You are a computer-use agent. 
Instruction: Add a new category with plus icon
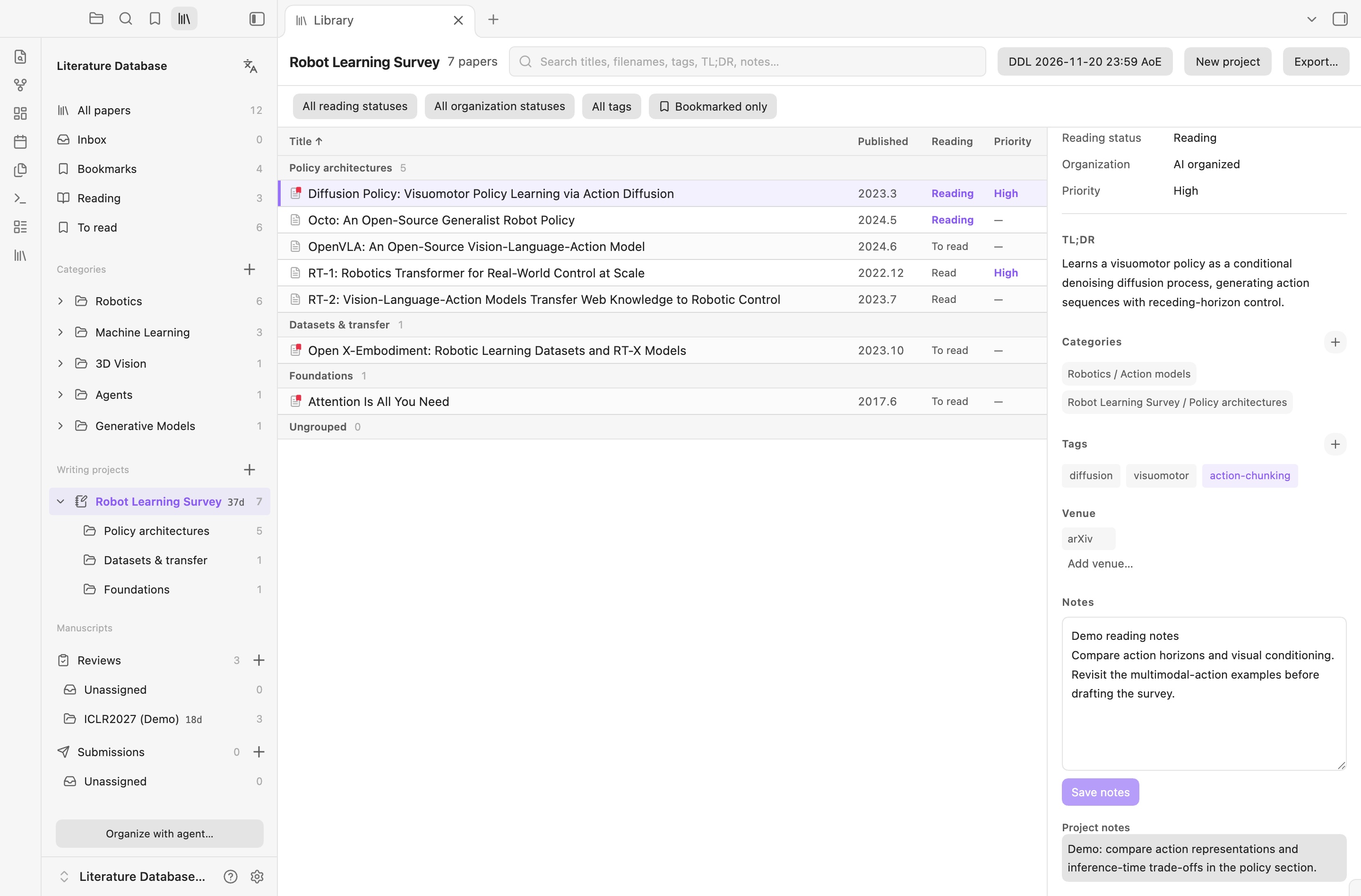point(250,269)
